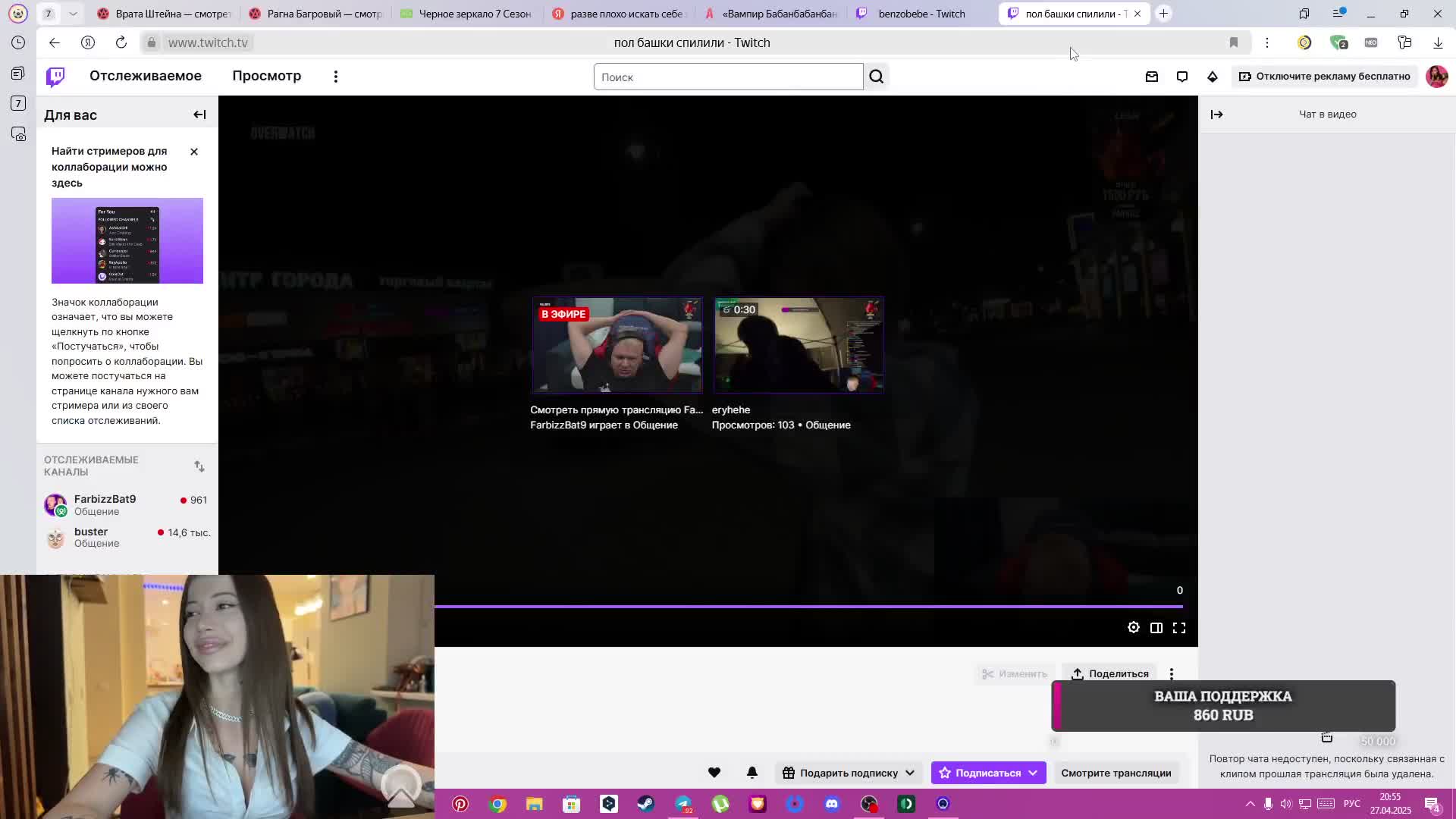The height and width of the screenshot is (819, 1456).
Task: Click the www.twitch.tv address field
Action: click(x=208, y=43)
